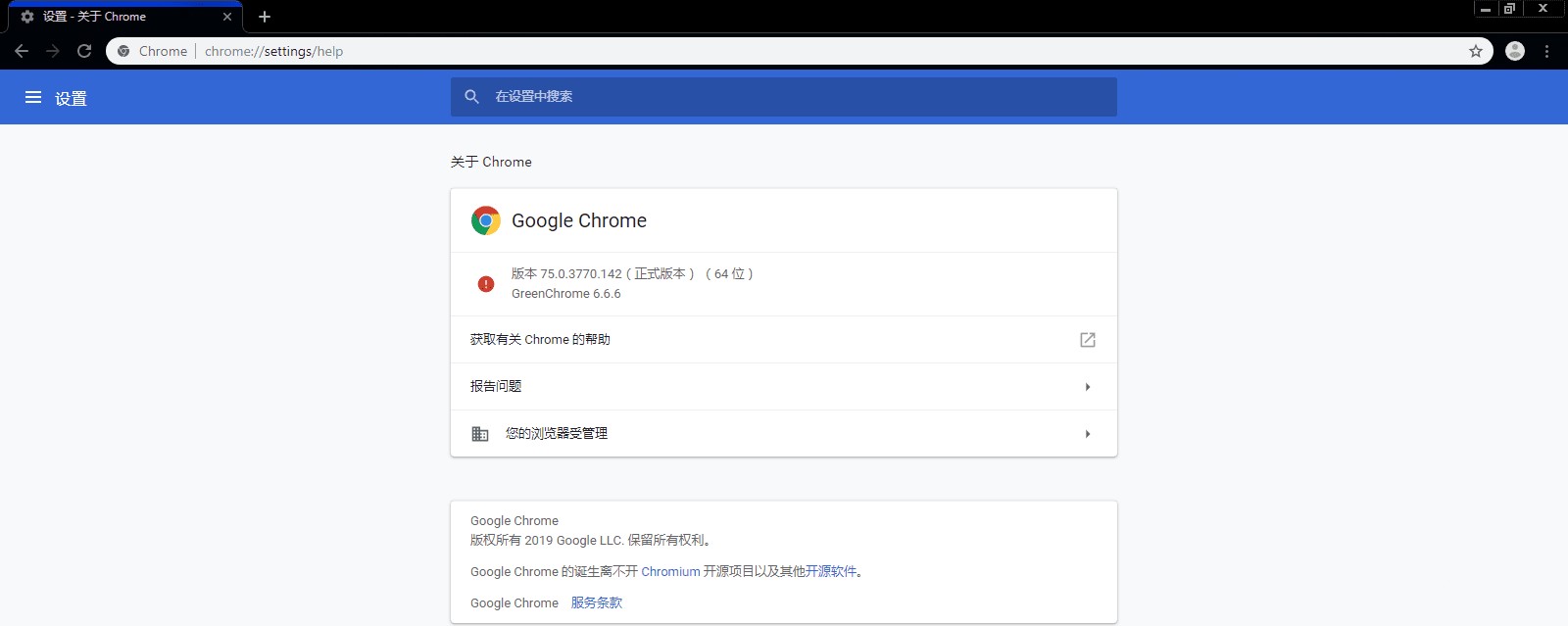Image resolution: width=1568 pixels, height=626 pixels.
Task: Expand the 报告问题 row arrow
Action: pyautogui.click(x=1088, y=387)
